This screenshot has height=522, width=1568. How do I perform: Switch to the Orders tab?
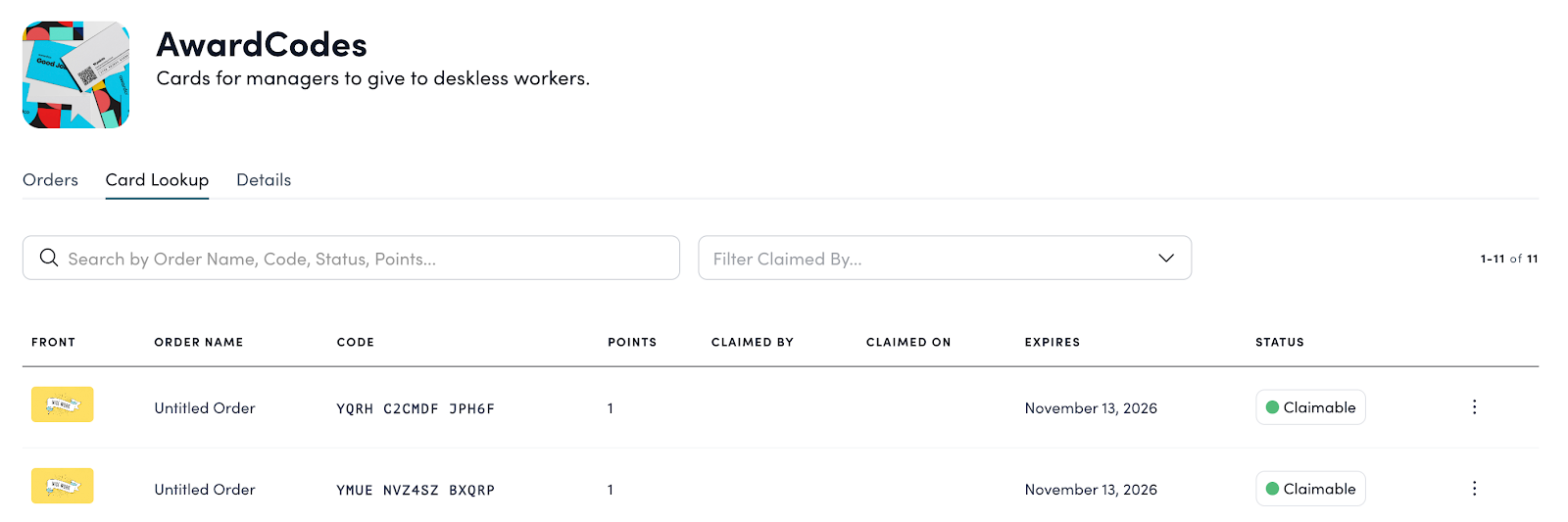[50, 180]
